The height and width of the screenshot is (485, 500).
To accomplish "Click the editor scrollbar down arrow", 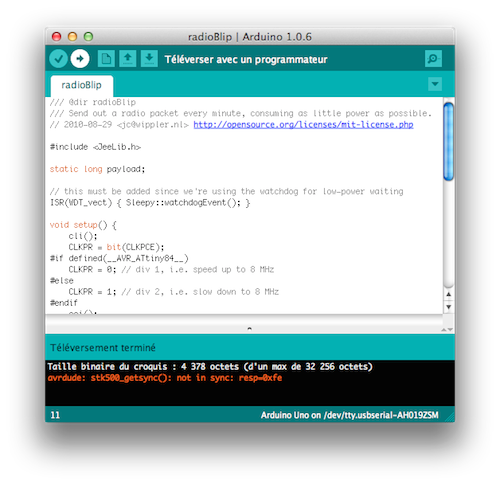I will click(449, 307).
